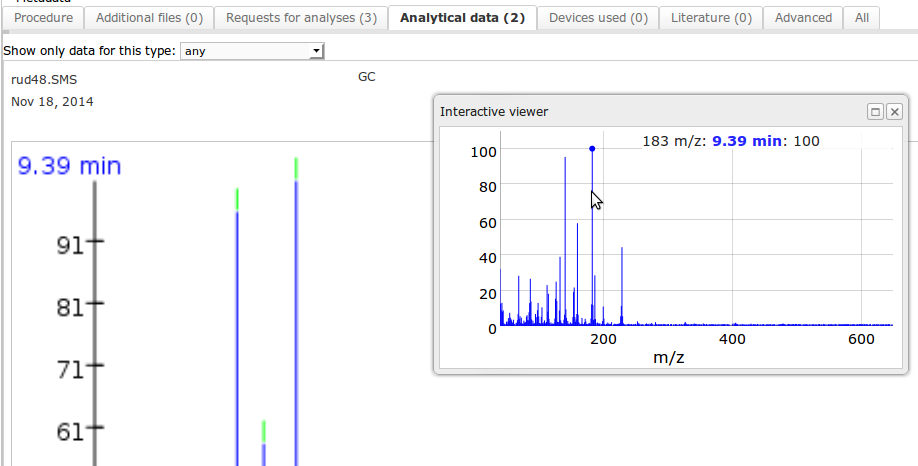Maximize the Interactive viewer panel
This screenshot has width=918, height=466.
click(x=875, y=112)
